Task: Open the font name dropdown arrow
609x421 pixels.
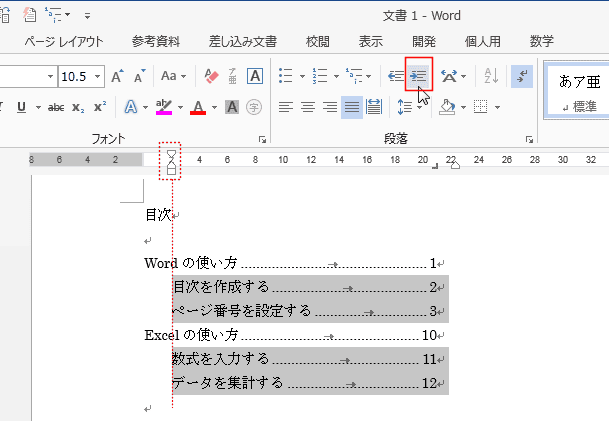Action: tap(50, 76)
